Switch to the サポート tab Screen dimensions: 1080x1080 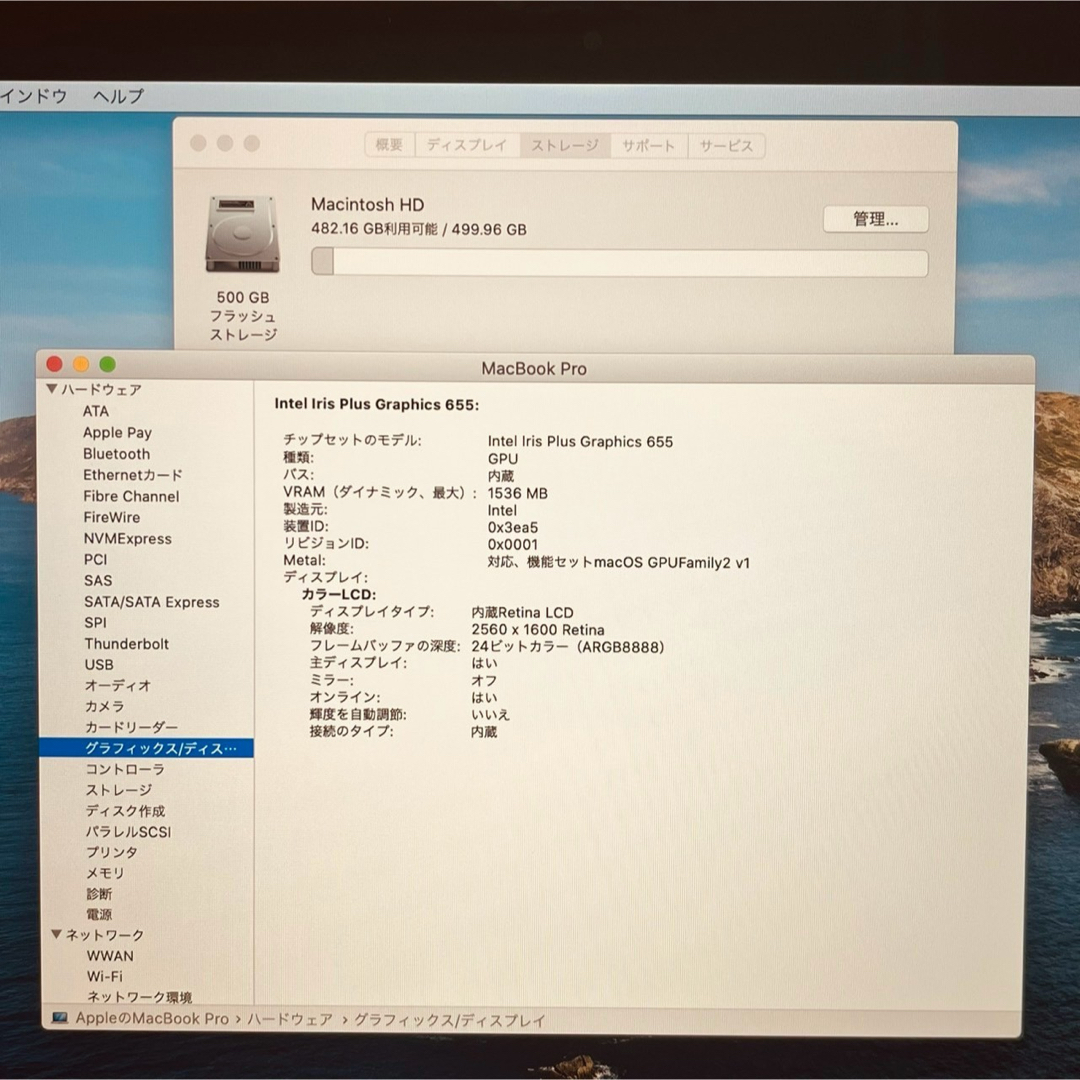click(649, 145)
